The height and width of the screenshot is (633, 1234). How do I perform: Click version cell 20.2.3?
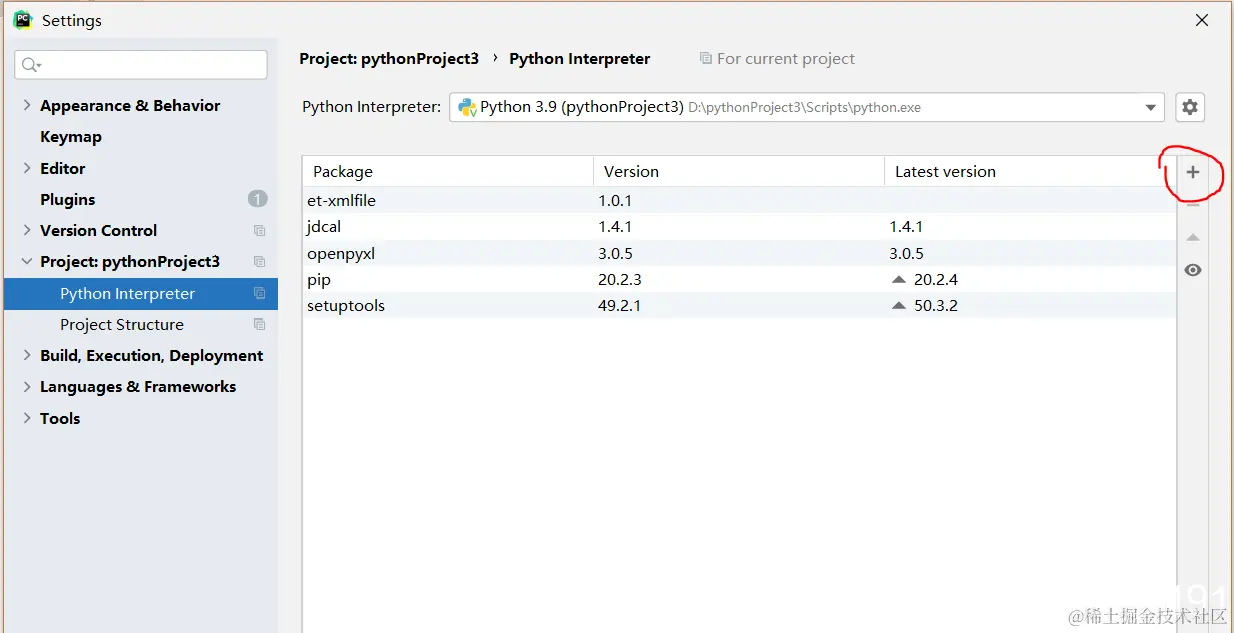click(x=619, y=279)
